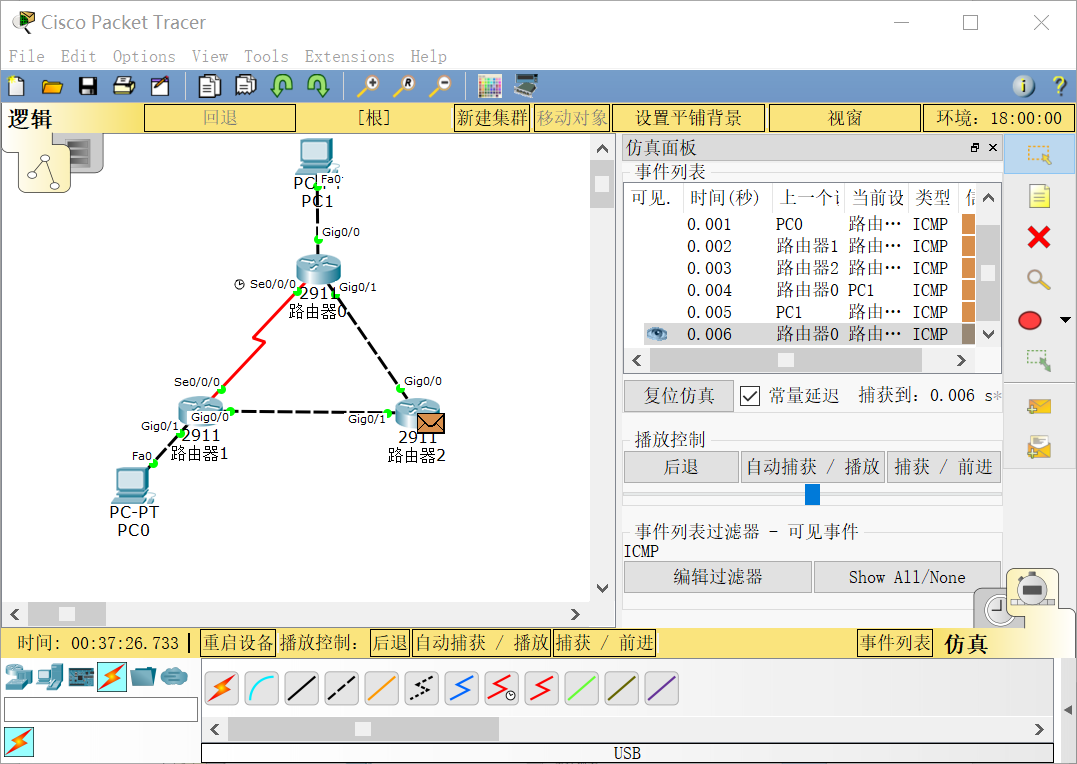
Task: Click the 新建集群 button
Action: [492, 118]
